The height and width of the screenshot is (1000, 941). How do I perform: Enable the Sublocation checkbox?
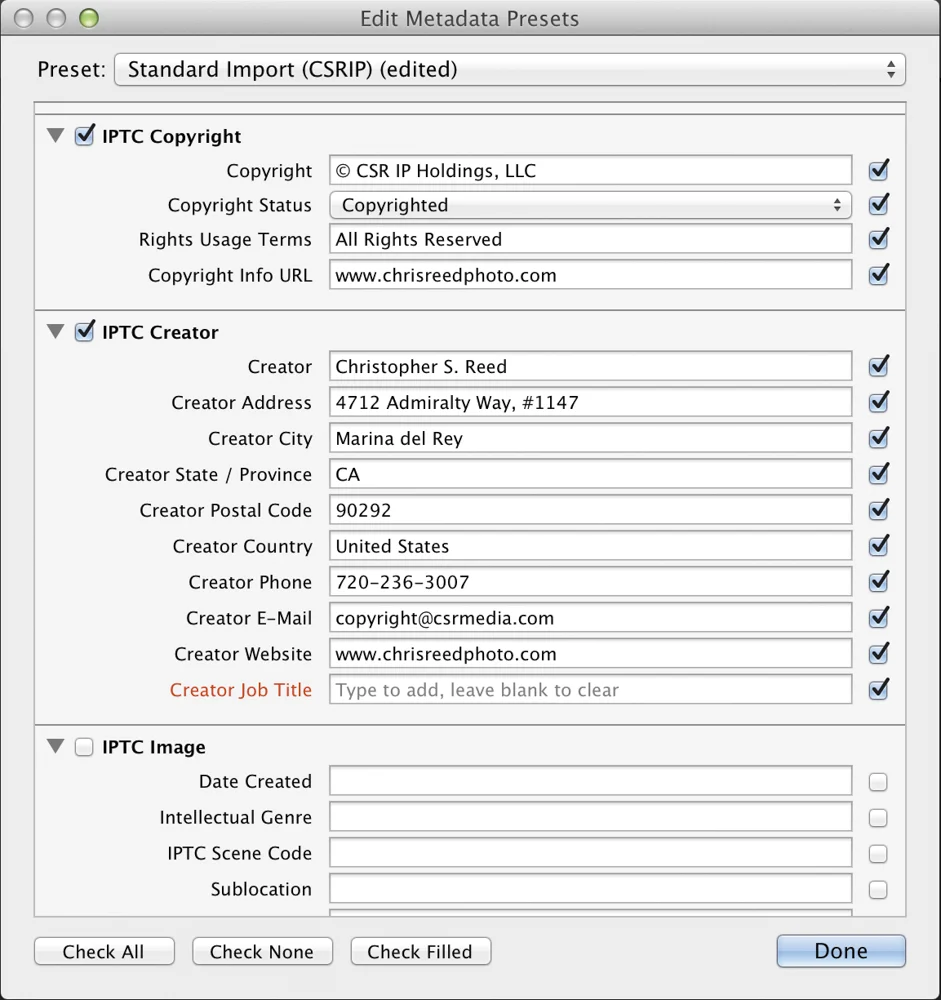tap(878, 890)
